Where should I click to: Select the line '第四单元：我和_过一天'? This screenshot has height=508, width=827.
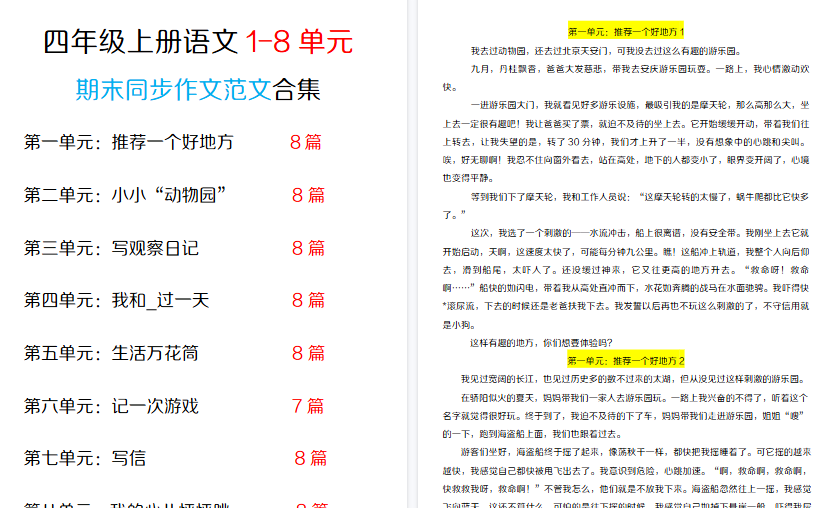pyautogui.click(x=117, y=301)
